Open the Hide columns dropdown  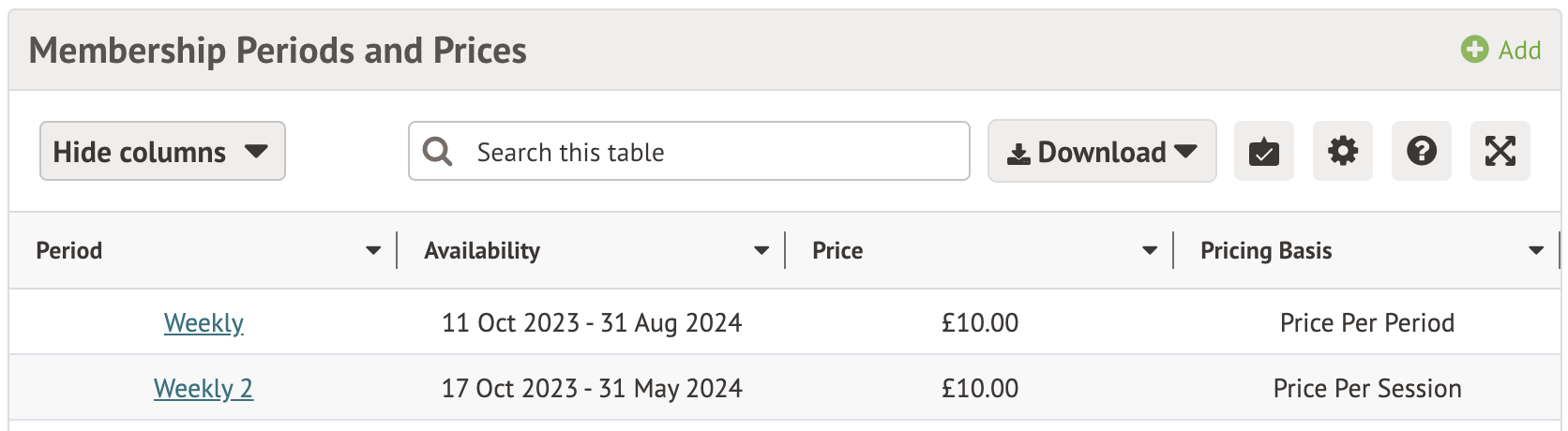[x=162, y=151]
